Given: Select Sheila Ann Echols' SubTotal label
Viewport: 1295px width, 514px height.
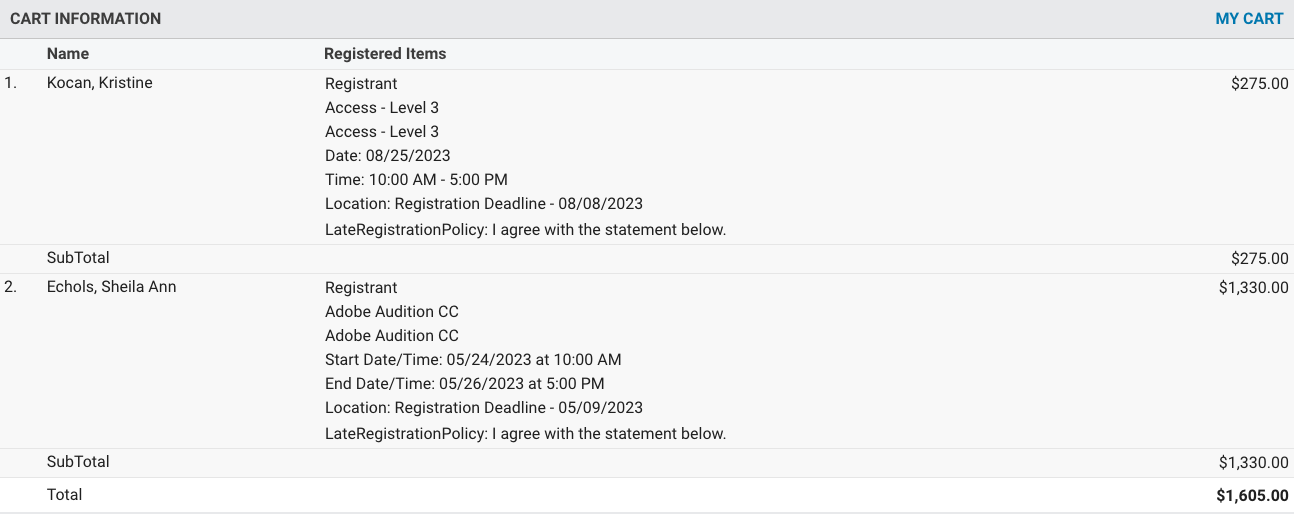Looking at the screenshot, I should [78, 462].
